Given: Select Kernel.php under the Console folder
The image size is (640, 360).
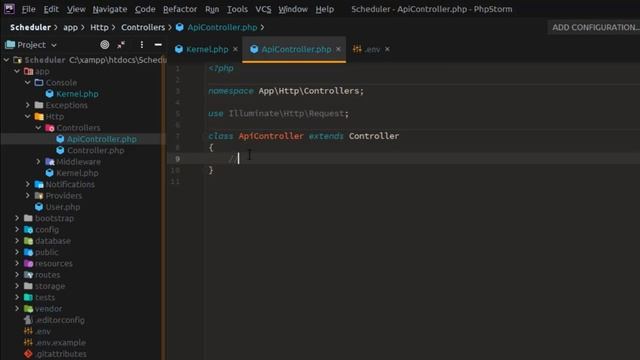Looking at the screenshot, I should [x=77, y=94].
